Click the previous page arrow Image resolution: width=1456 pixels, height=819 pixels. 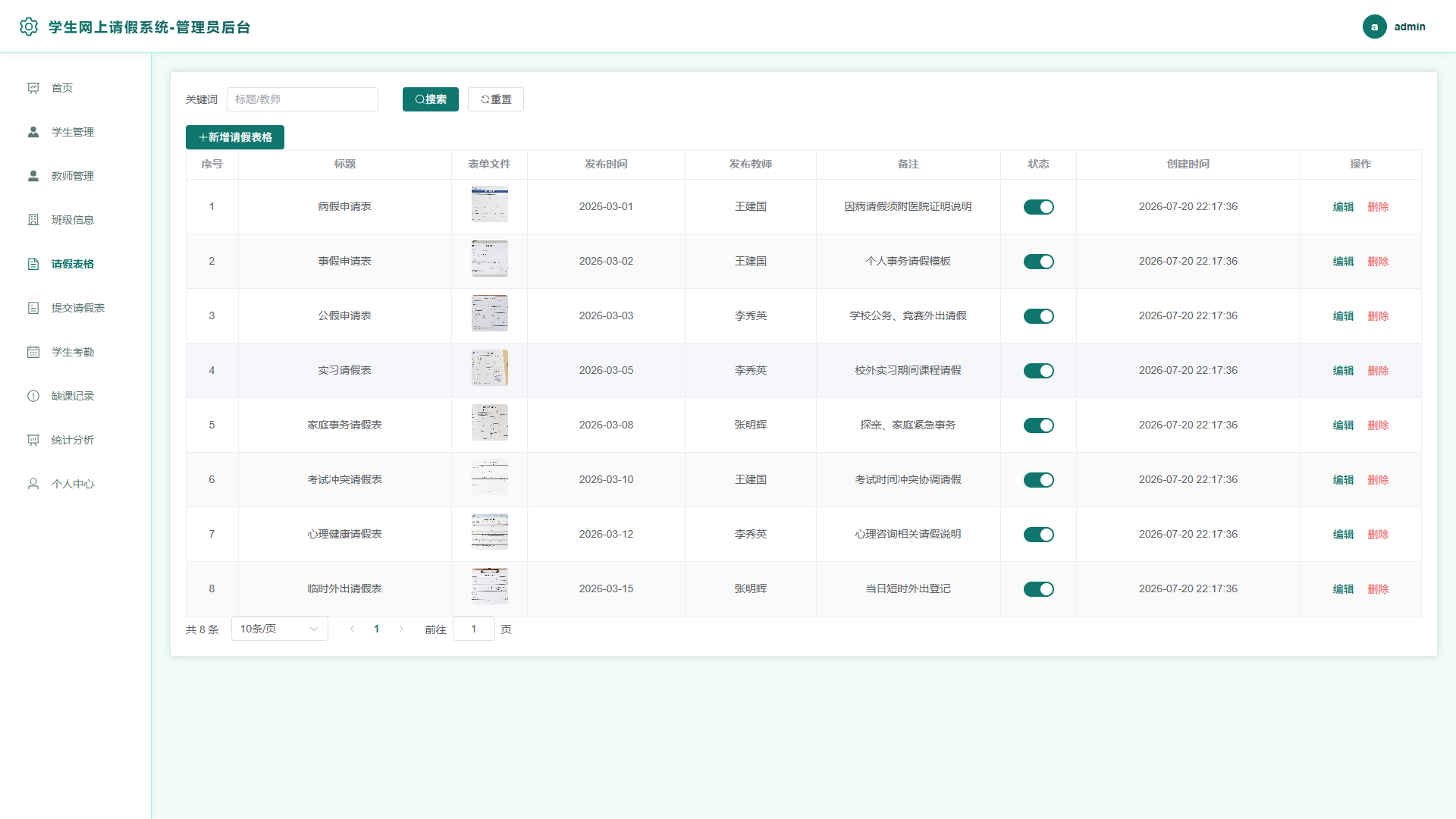352,629
